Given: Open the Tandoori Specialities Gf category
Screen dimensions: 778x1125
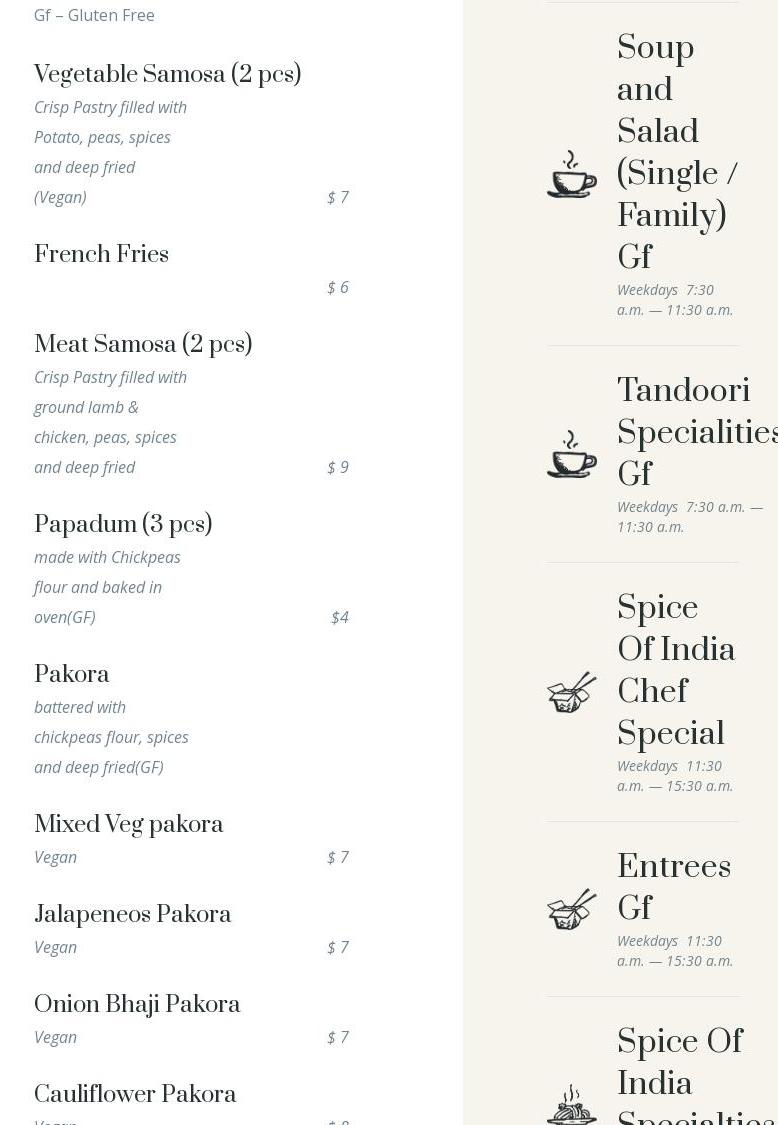Looking at the screenshot, I should pos(698,431).
